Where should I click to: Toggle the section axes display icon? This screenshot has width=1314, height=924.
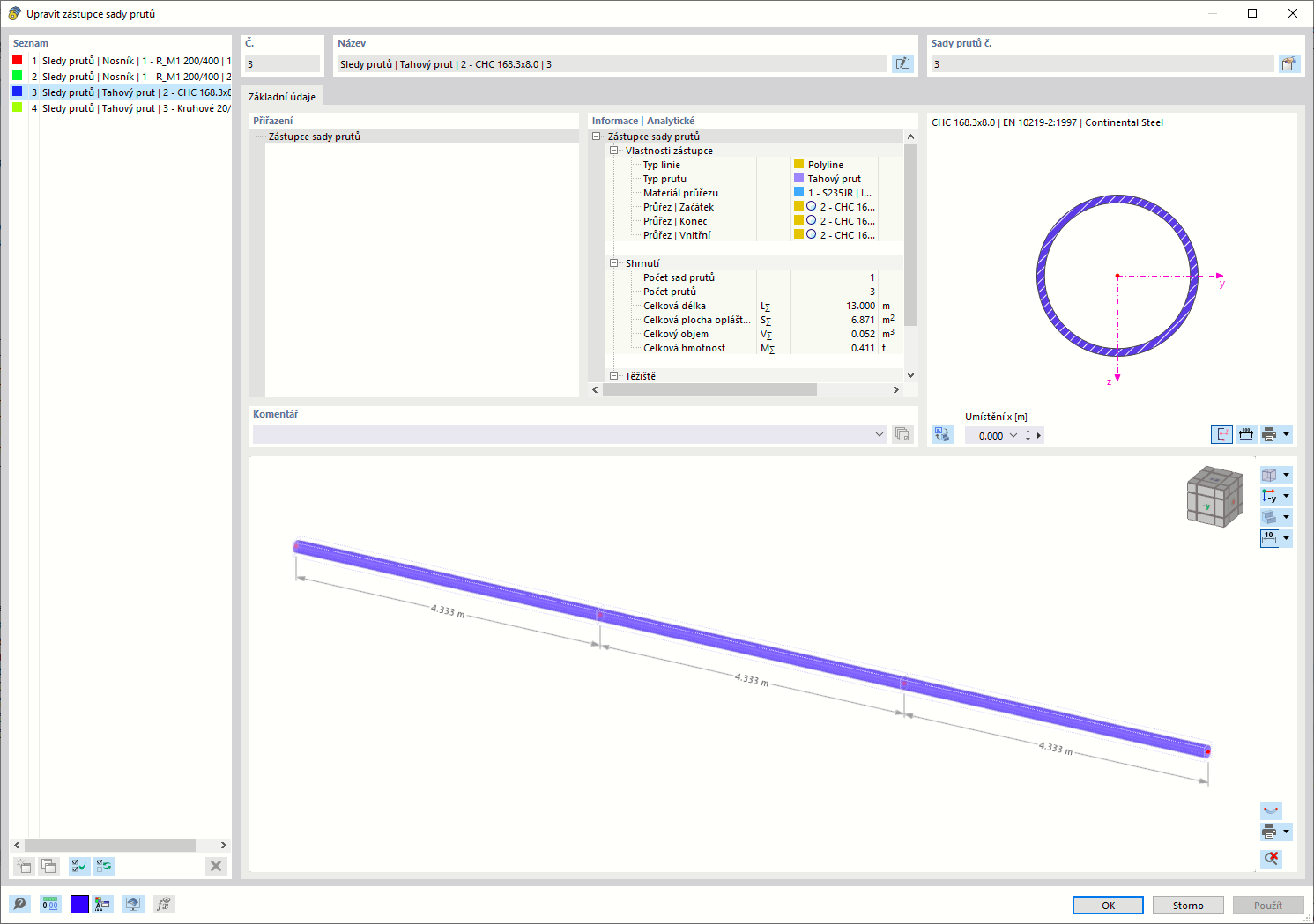1221,434
